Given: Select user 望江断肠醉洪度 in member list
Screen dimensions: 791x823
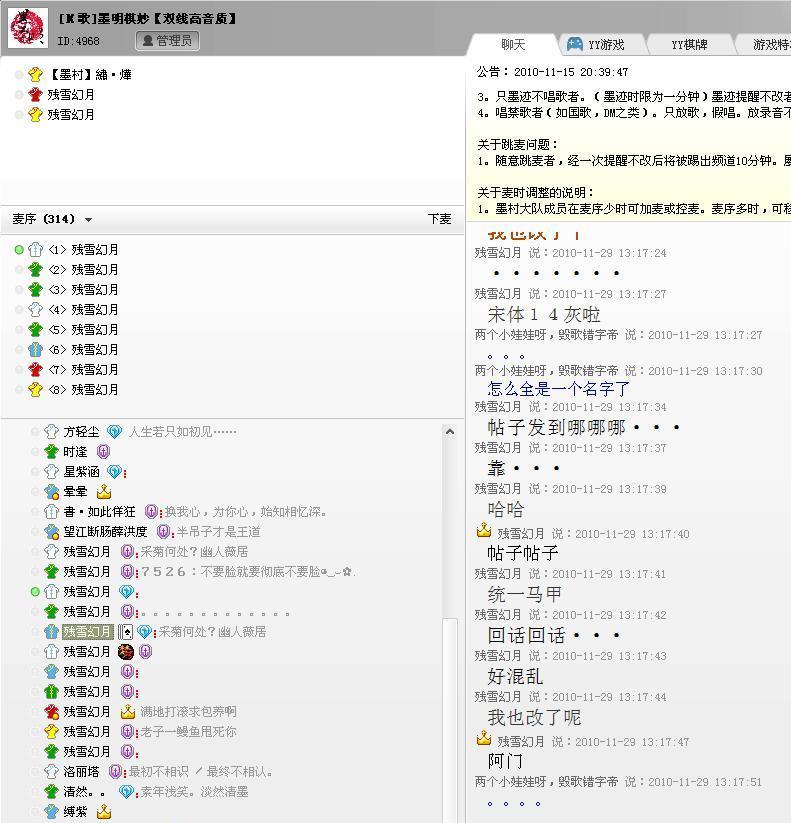Looking at the screenshot, I should coord(105,532).
